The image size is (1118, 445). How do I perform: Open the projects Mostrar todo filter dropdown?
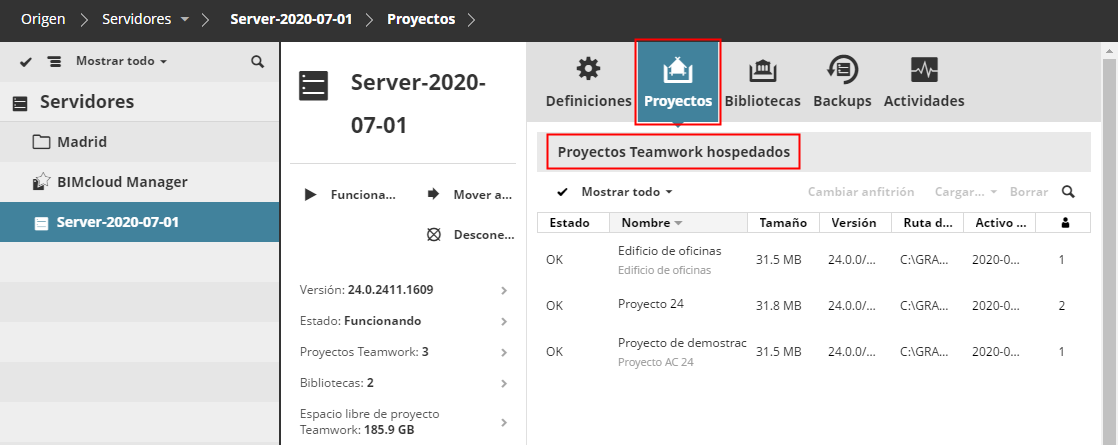(x=627, y=192)
